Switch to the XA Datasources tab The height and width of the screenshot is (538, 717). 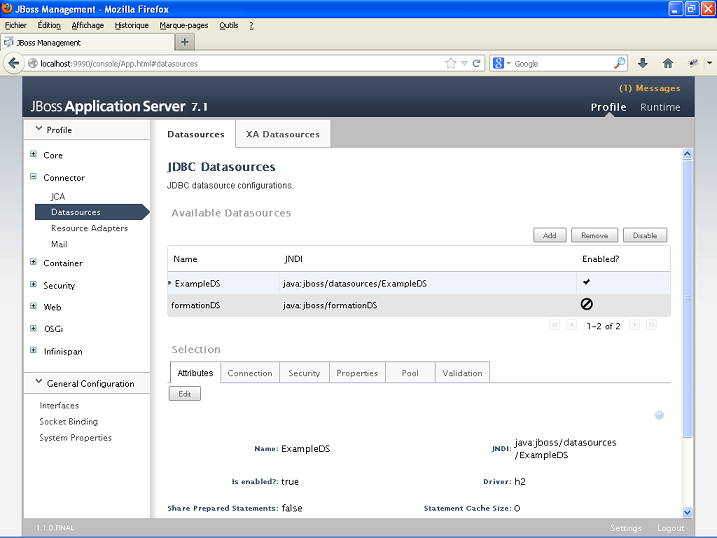coord(283,134)
